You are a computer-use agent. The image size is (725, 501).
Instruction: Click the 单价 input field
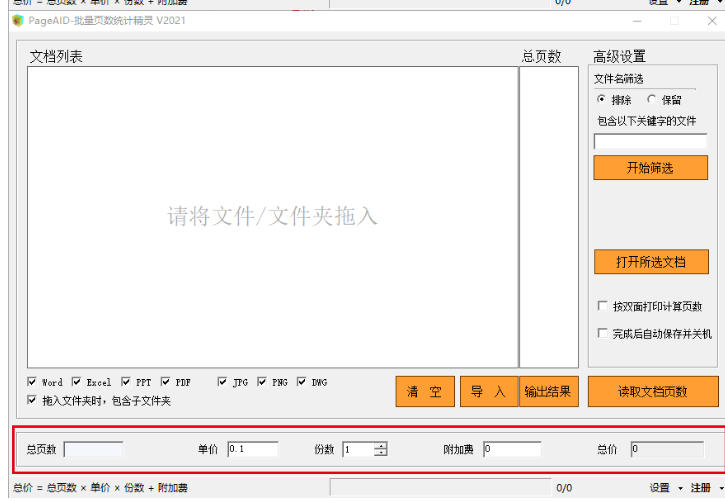tap(253, 449)
